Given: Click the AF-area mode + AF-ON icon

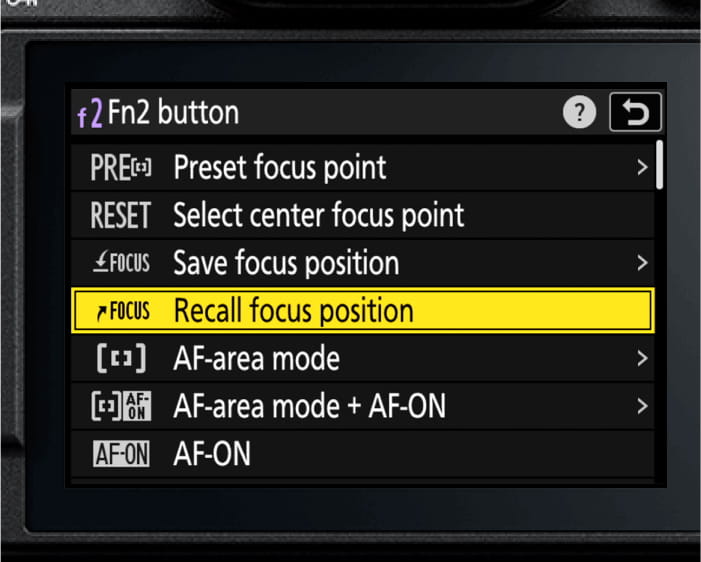Looking at the screenshot, I should 120,406.
